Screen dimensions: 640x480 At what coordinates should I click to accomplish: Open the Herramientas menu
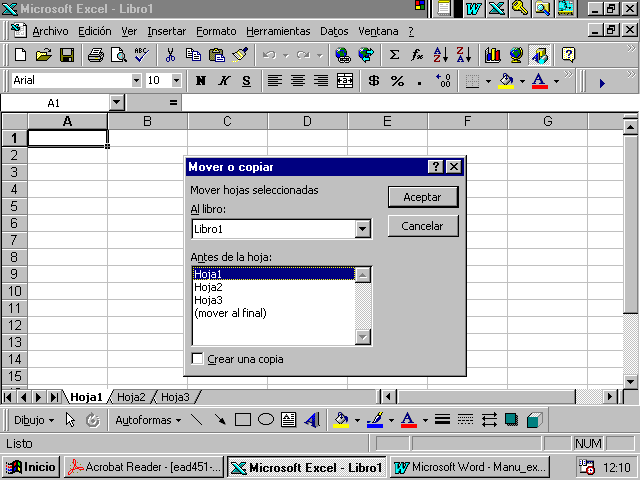[x=278, y=31]
